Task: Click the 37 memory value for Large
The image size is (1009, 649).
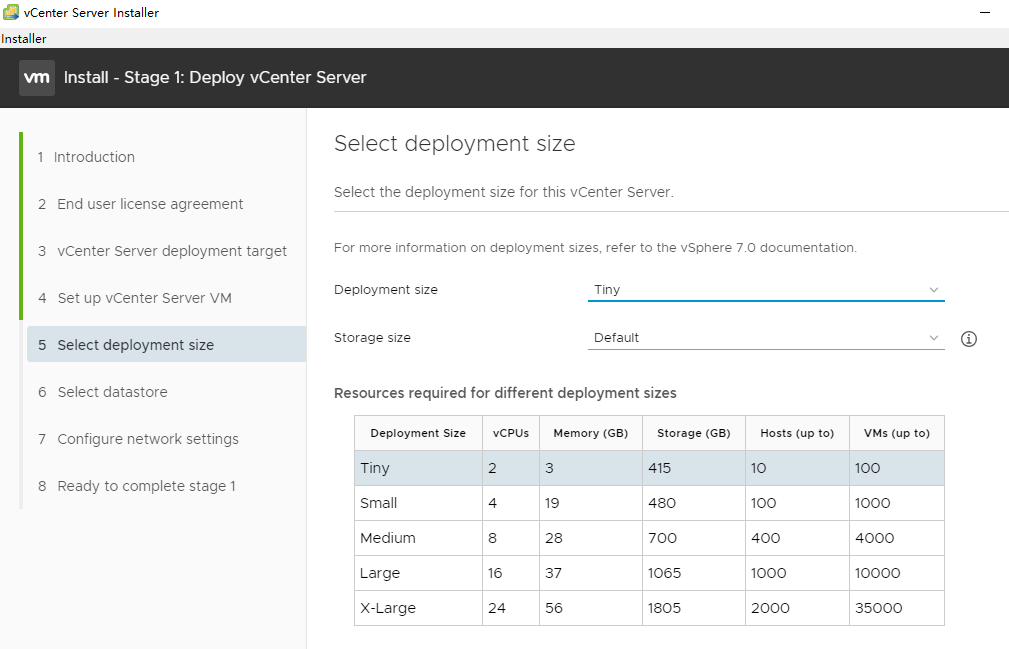Action: pos(553,572)
